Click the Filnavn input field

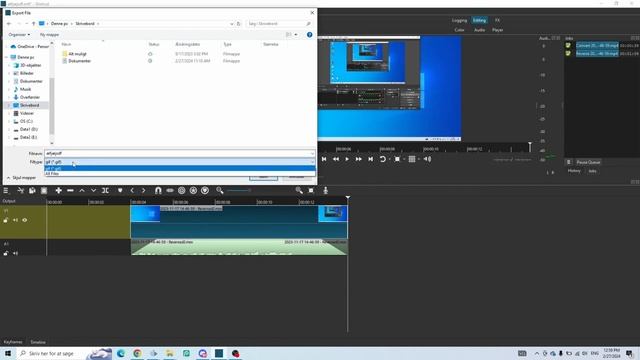(180, 153)
